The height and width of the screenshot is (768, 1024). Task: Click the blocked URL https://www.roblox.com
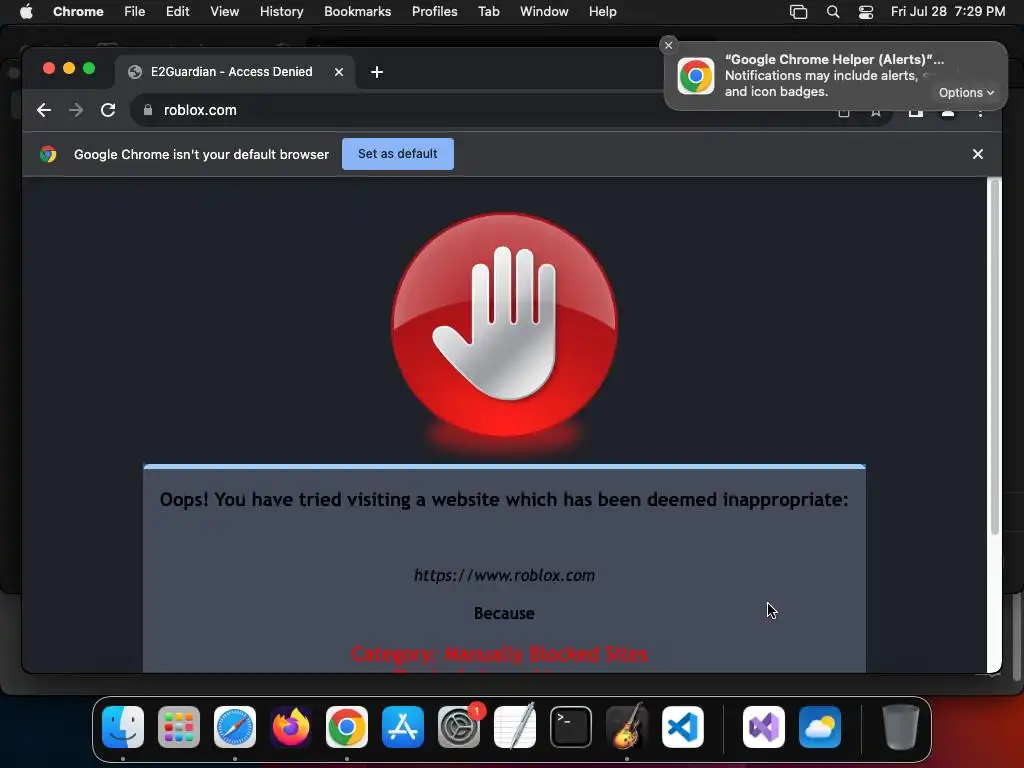pyautogui.click(x=504, y=575)
